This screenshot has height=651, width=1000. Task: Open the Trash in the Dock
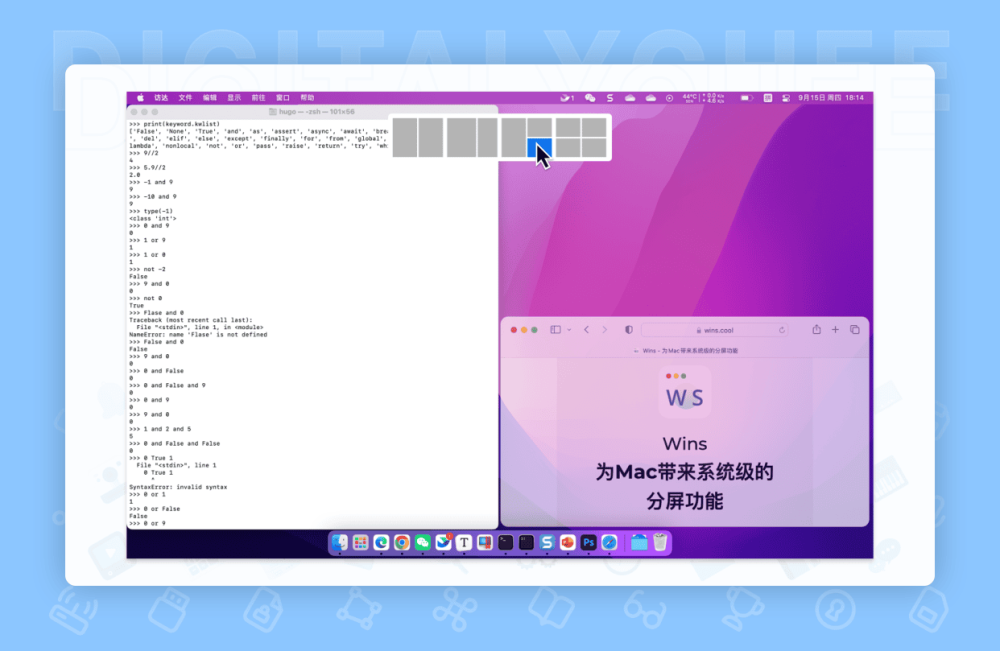pos(660,543)
